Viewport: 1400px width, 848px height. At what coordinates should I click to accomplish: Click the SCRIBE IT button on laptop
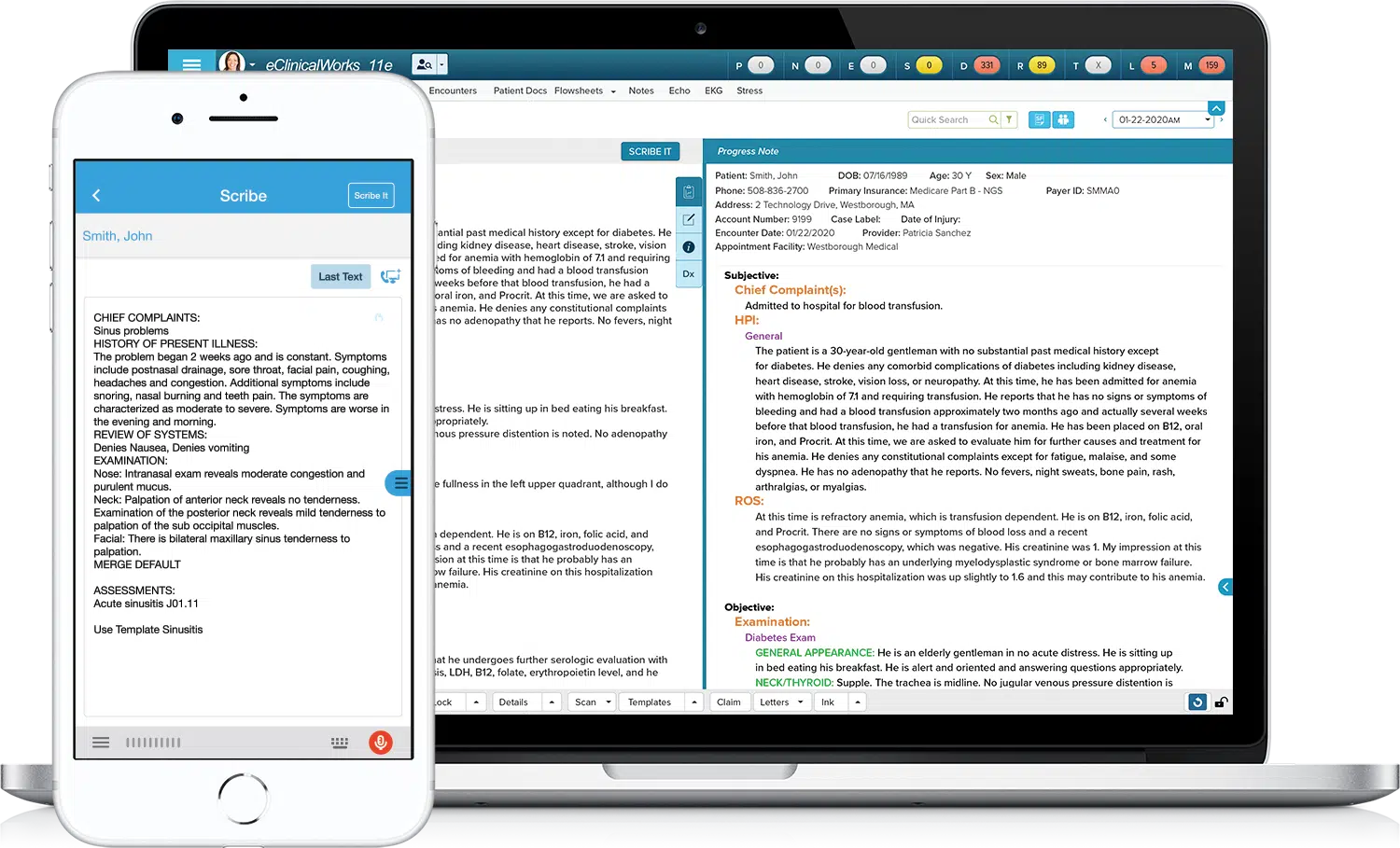(650, 151)
